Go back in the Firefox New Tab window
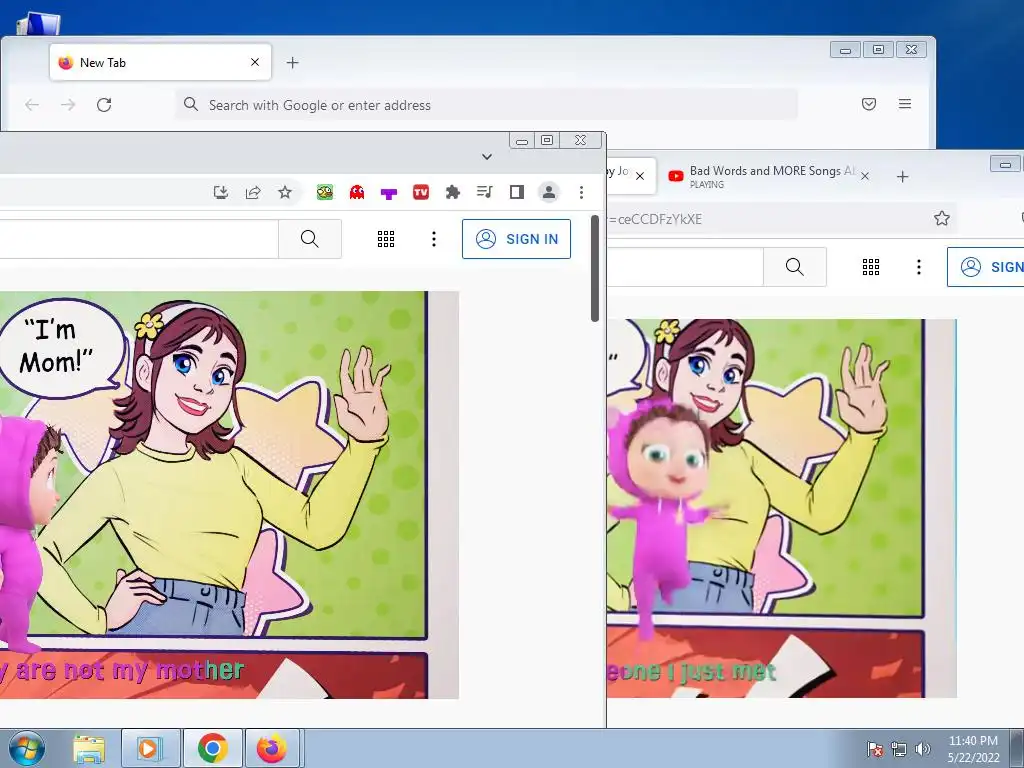Viewport: 1024px width, 768px height. point(32,104)
